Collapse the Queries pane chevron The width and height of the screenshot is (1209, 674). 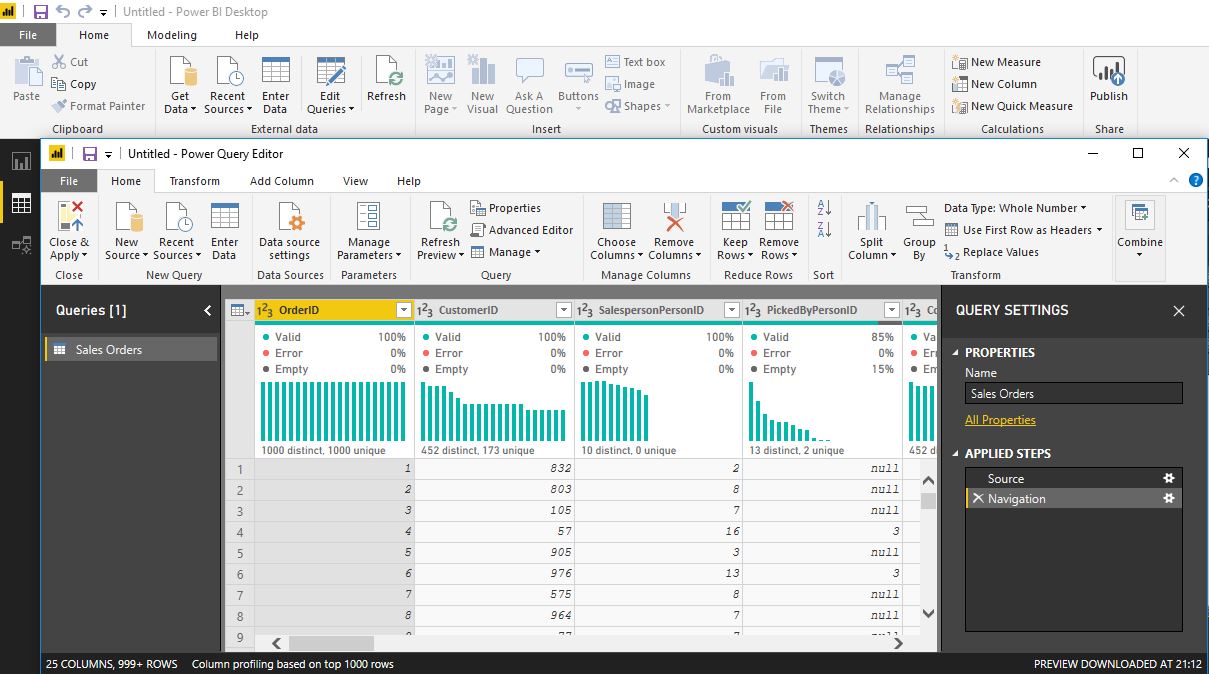208,311
